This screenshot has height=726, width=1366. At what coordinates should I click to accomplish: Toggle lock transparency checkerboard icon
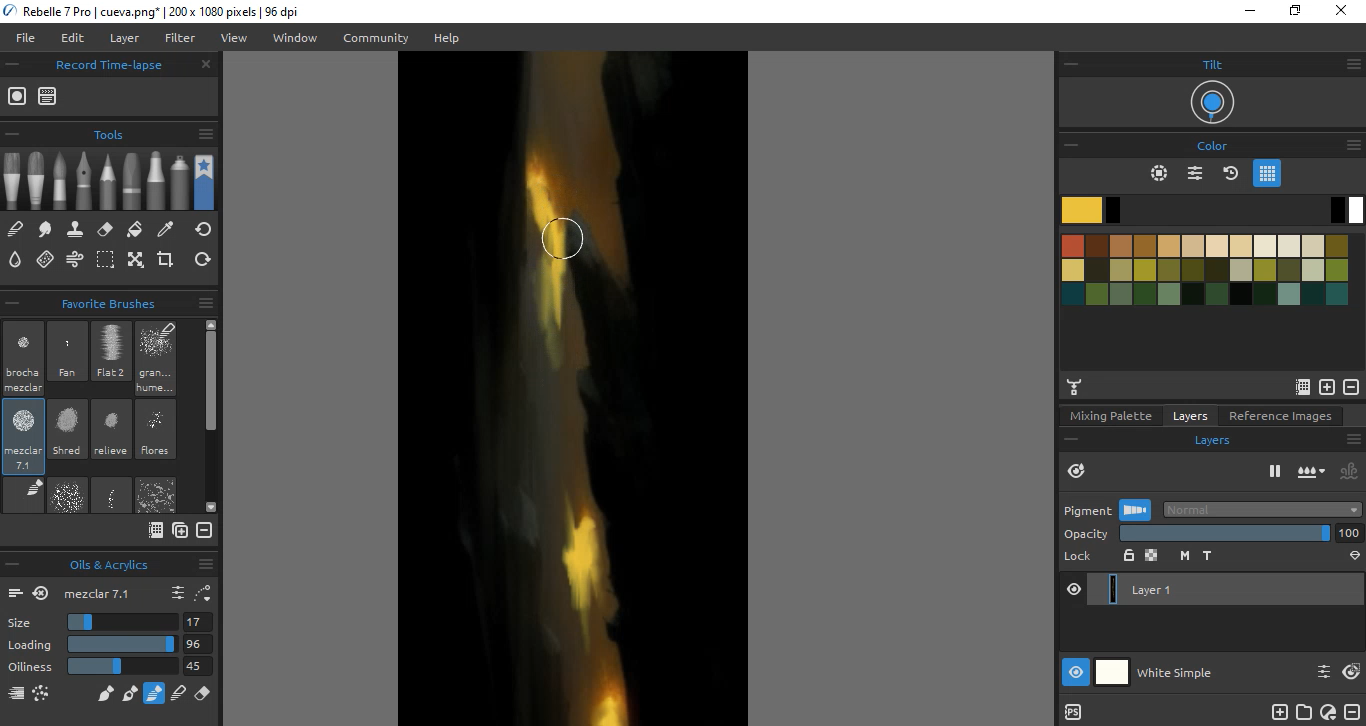tap(1151, 556)
